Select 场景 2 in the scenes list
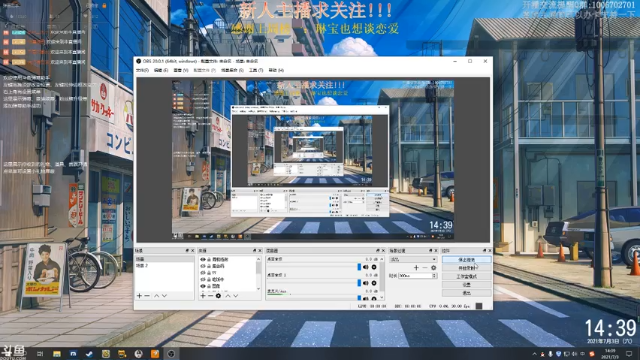Image resolution: width=640 pixels, height=360 pixels. (165, 266)
